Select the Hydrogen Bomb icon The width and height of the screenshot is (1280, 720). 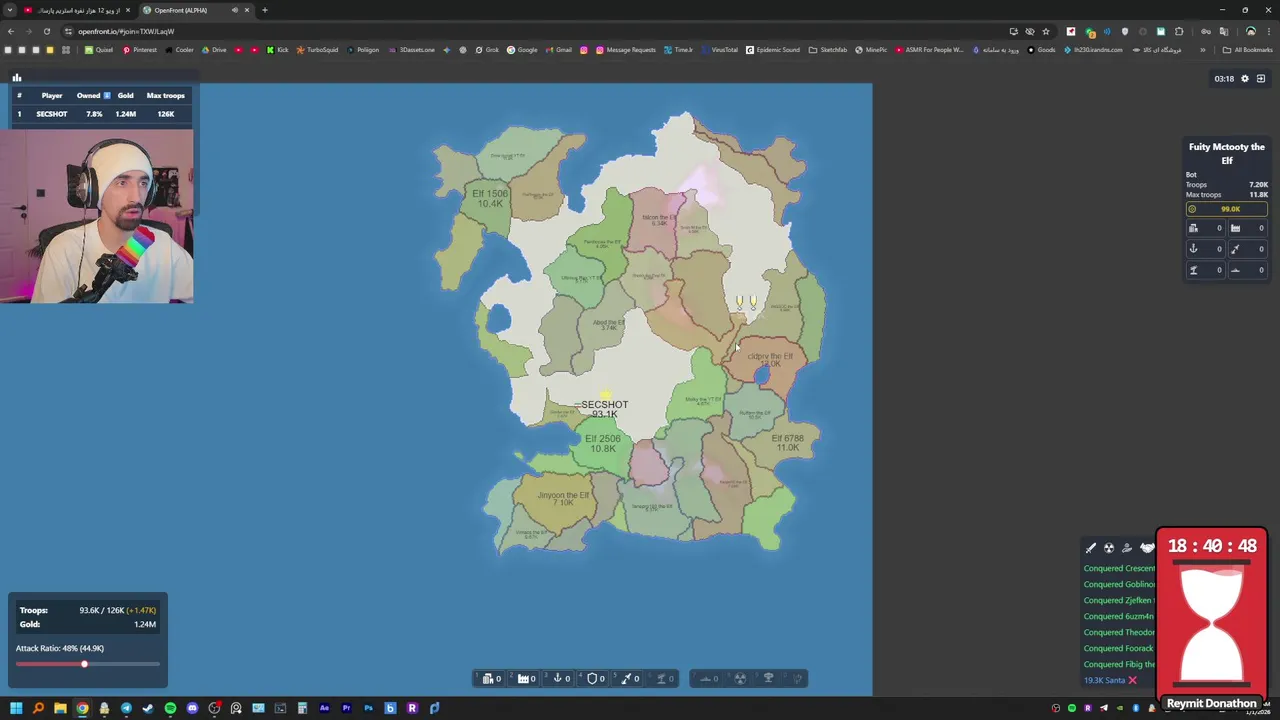768,679
